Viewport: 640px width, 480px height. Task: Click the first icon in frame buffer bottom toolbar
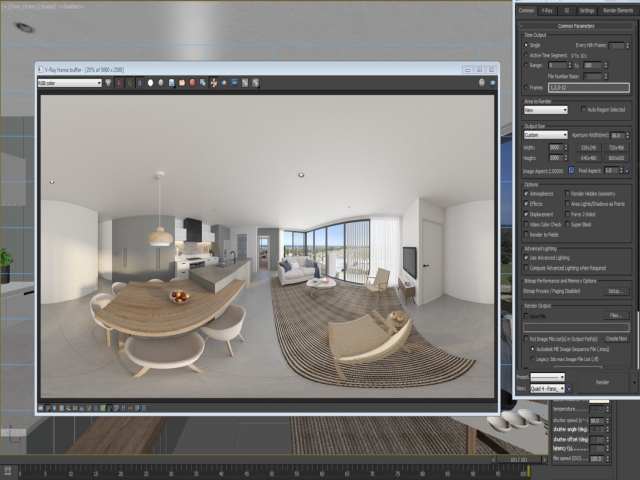pyautogui.click(x=42, y=408)
